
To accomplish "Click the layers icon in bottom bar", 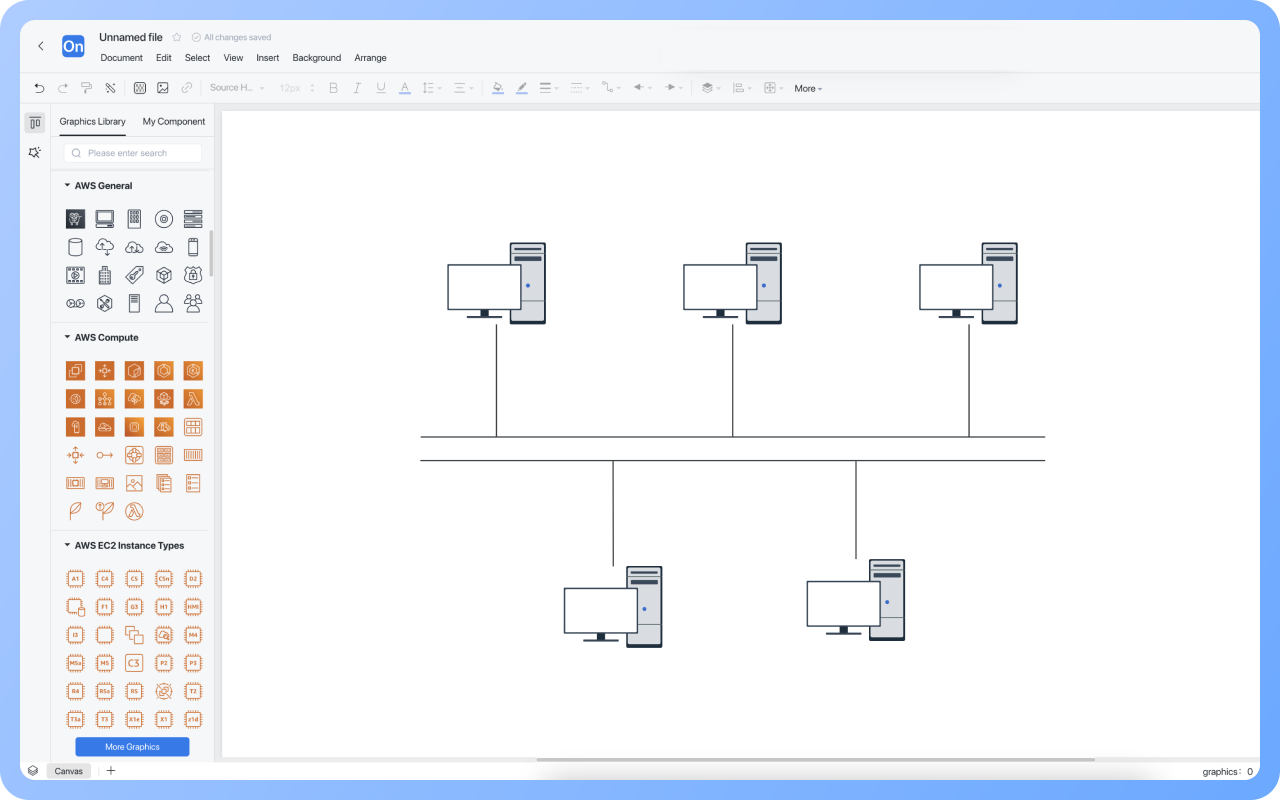I will [33, 771].
